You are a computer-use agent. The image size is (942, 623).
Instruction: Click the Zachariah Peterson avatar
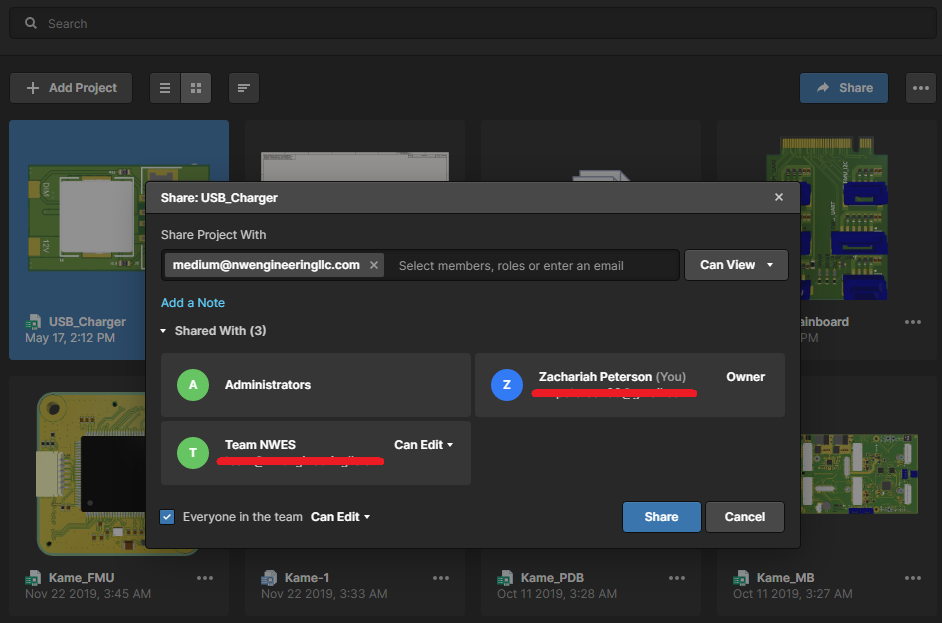click(506, 384)
